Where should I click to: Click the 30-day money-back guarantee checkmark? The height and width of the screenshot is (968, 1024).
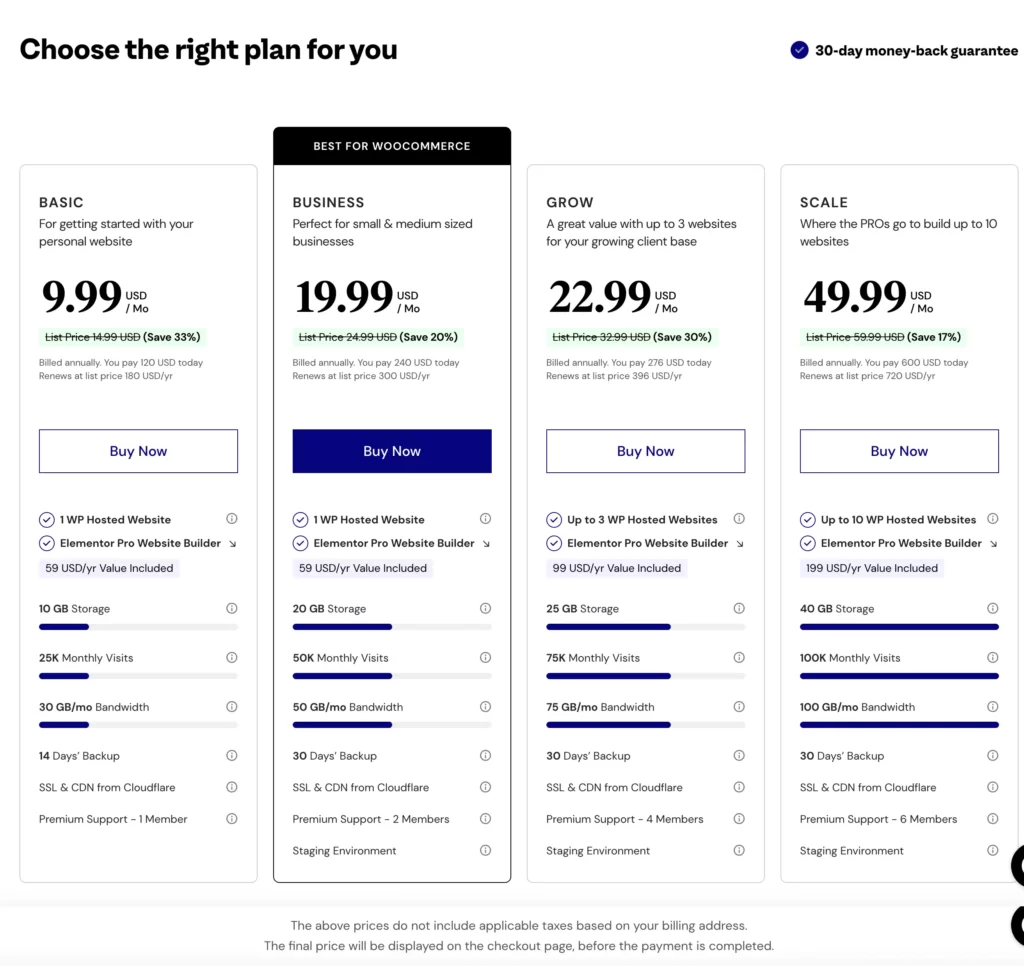coord(799,50)
